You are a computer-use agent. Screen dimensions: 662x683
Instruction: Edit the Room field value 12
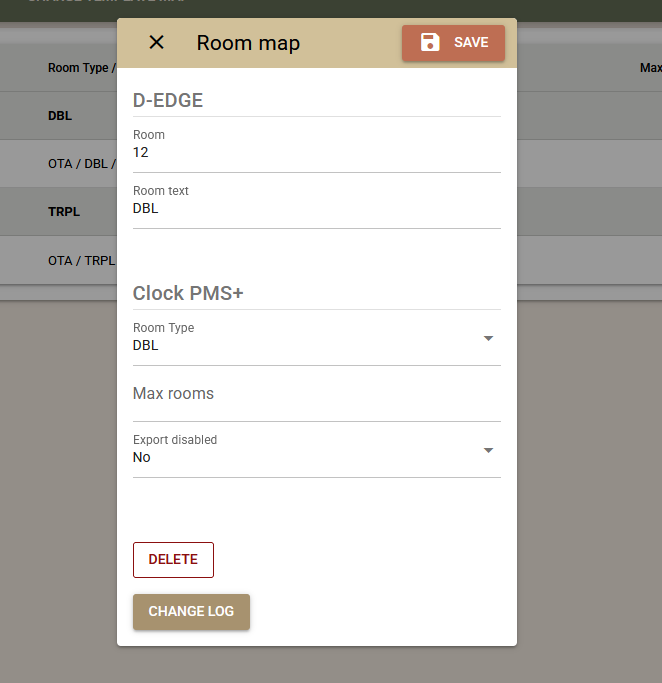(x=317, y=152)
